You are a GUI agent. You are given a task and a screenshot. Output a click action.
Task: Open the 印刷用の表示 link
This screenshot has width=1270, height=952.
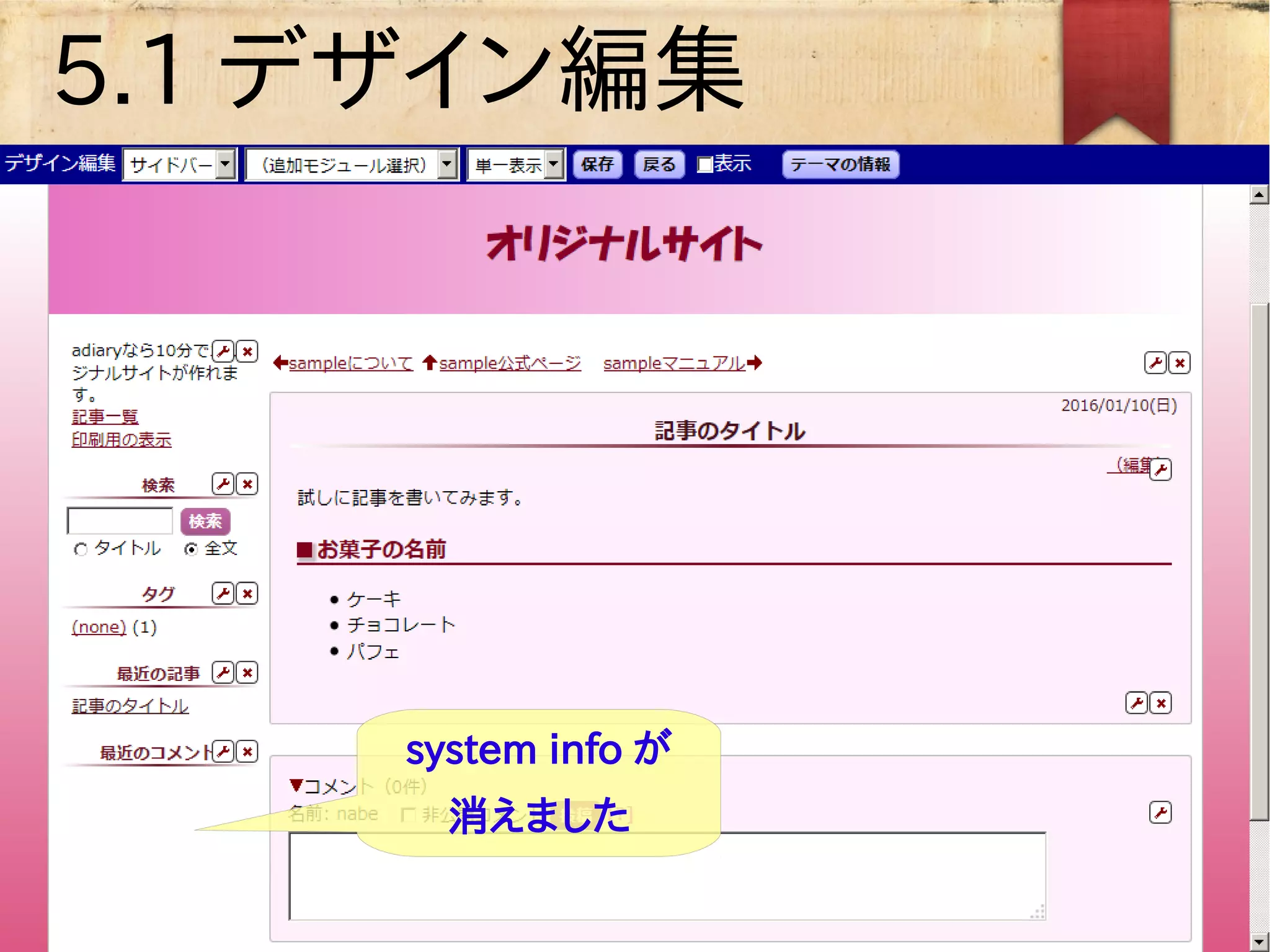pos(122,440)
